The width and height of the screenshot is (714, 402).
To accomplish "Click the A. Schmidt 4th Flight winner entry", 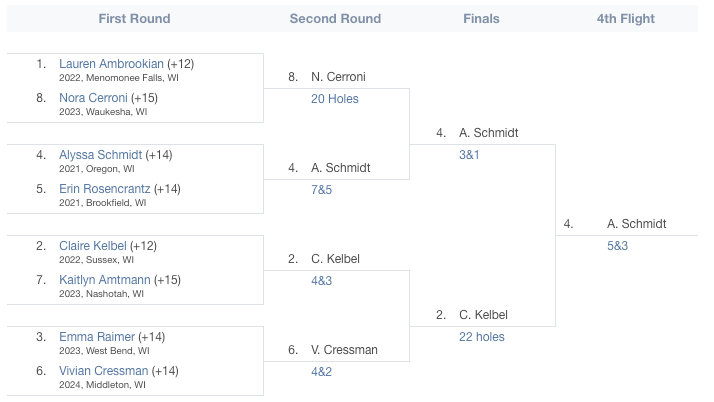I will coord(637,224).
